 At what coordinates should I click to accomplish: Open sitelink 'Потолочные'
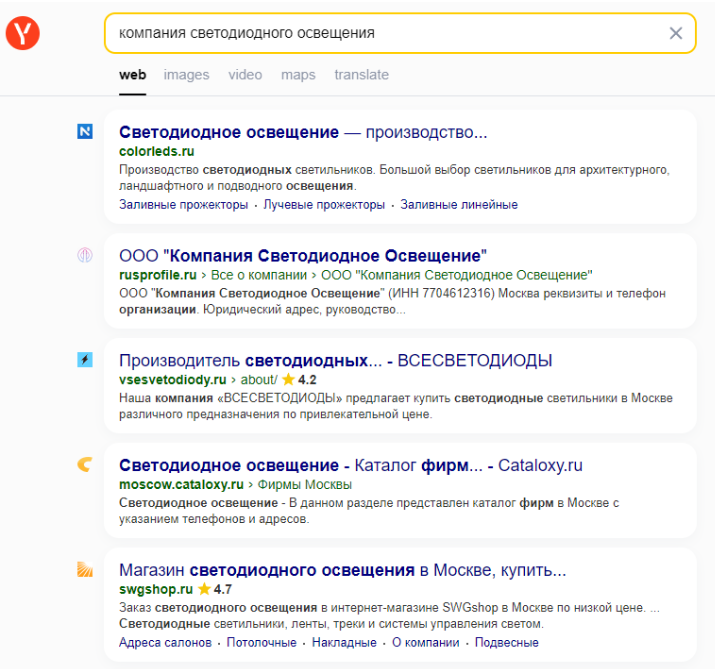(262, 643)
